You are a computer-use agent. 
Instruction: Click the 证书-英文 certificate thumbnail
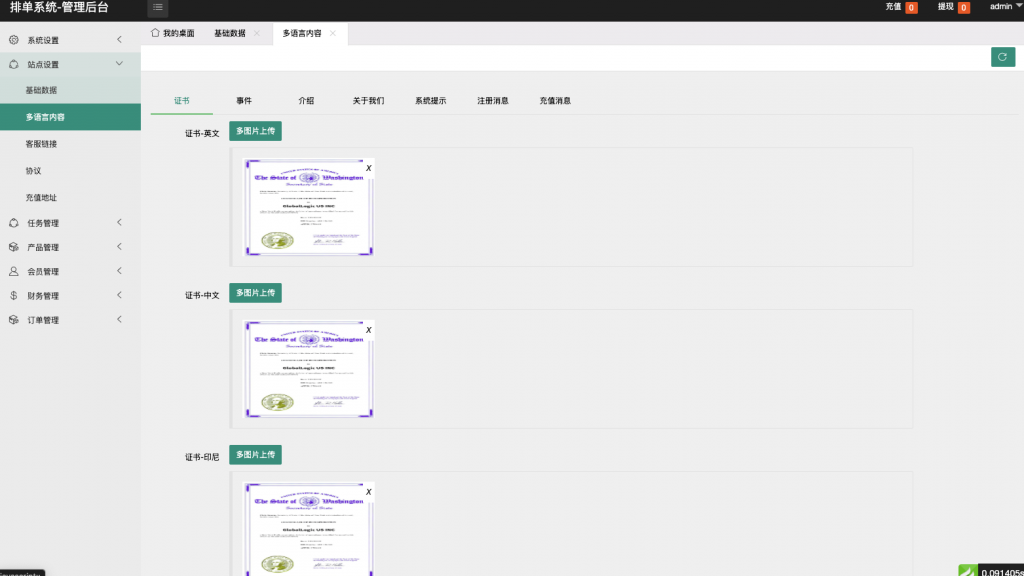click(308, 207)
